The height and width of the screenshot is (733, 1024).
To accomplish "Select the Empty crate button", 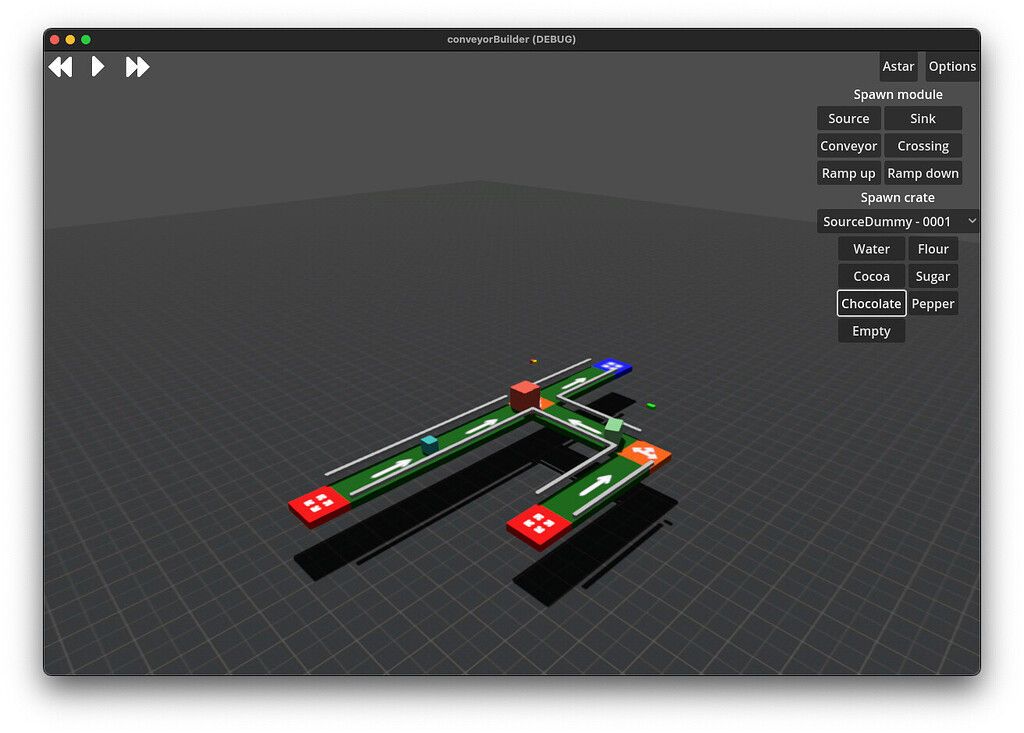I will [871, 330].
